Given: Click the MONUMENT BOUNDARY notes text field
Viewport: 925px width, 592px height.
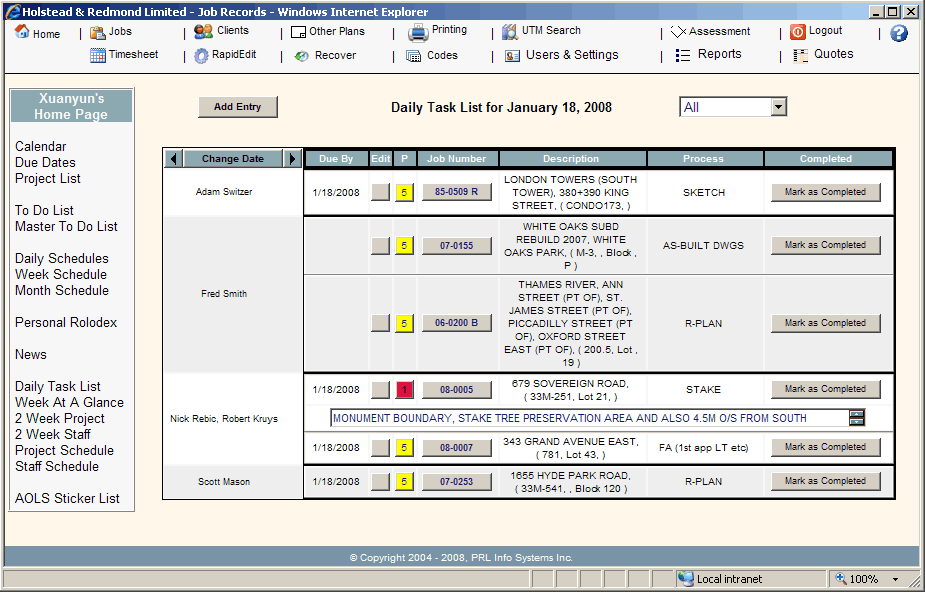Looking at the screenshot, I should (x=588, y=418).
